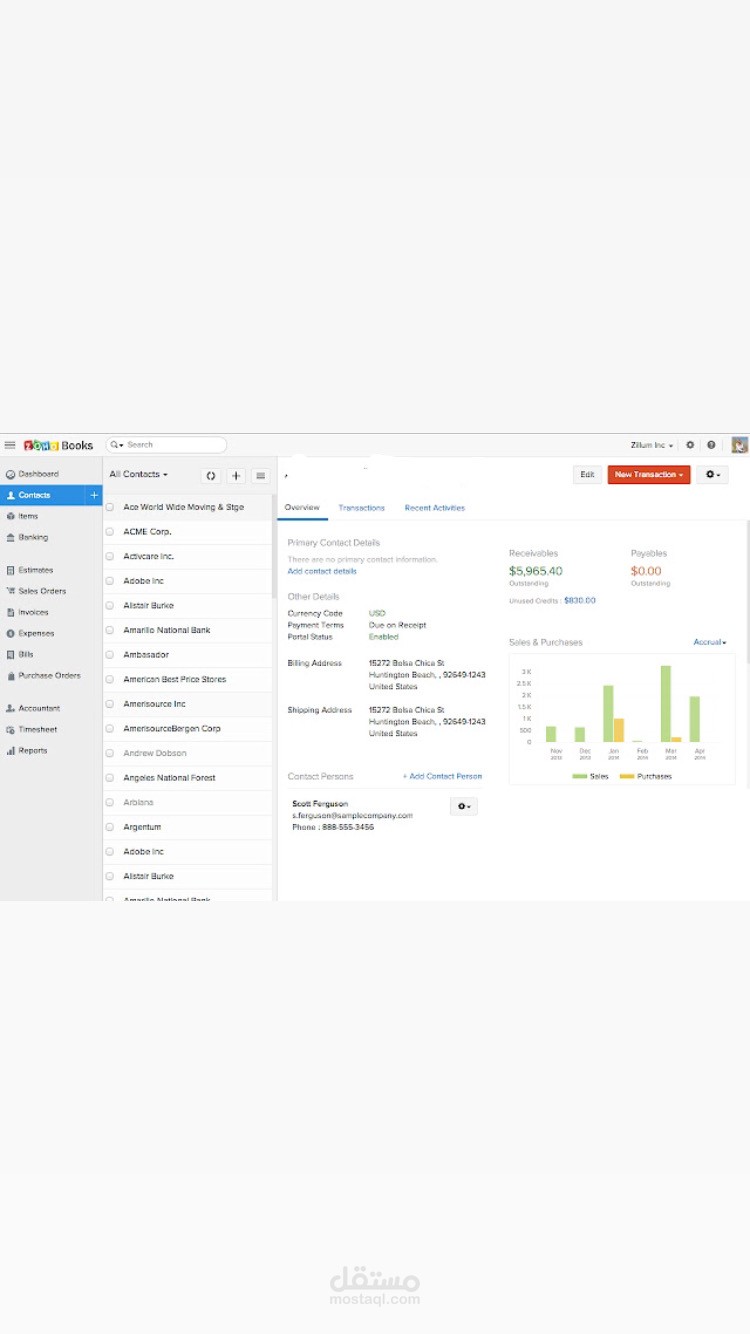
Task: Open the contacts list options menu icon
Action: pyautogui.click(x=260, y=476)
